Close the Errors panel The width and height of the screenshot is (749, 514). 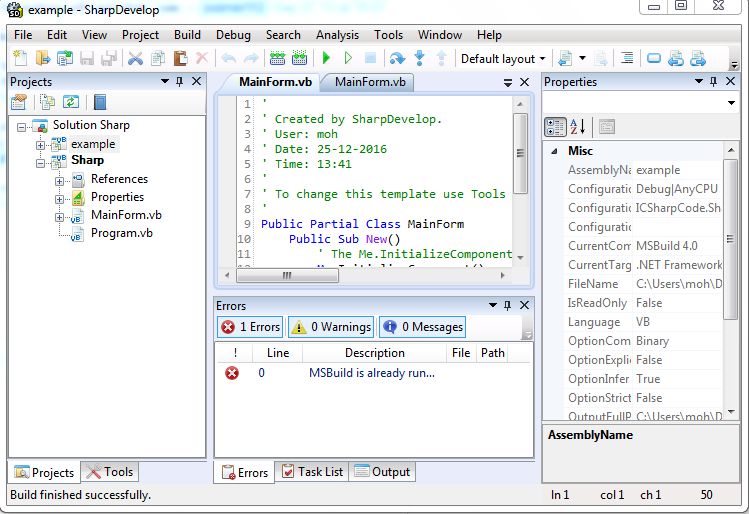point(524,305)
